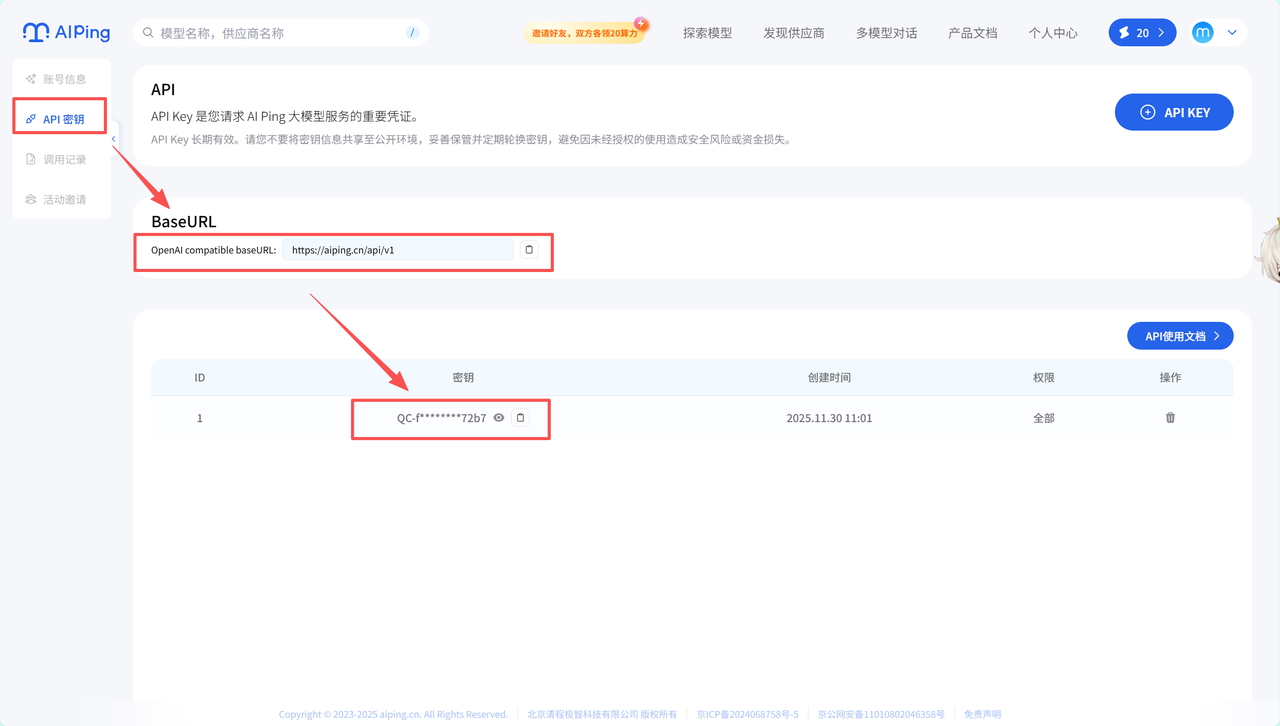The height and width of the screenshot is (726, 1280).
Task: Click the masked key QC-f********72b7
Action: (441, 418)
